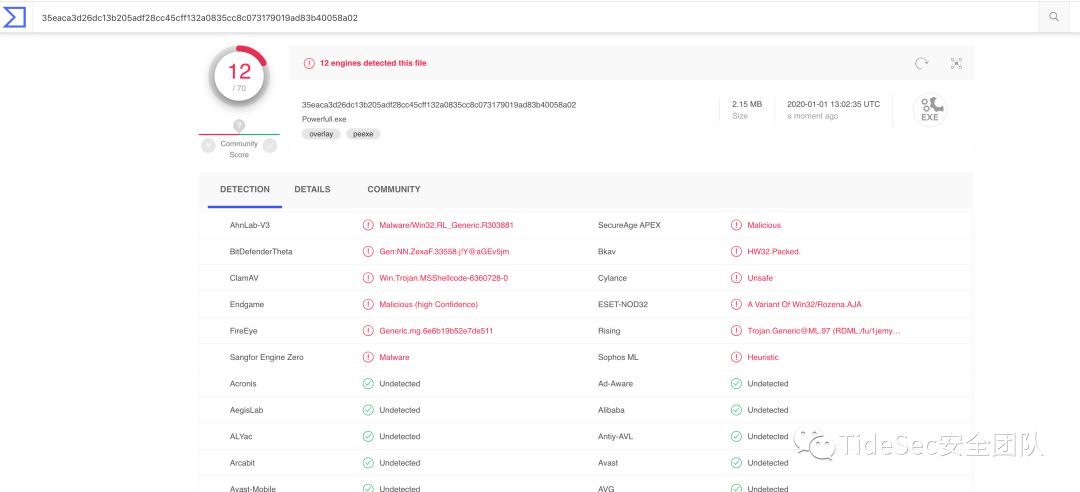The image size is (1080, 492).
Task: Click Acronis undetected check icon
Action: coord(368,384)
